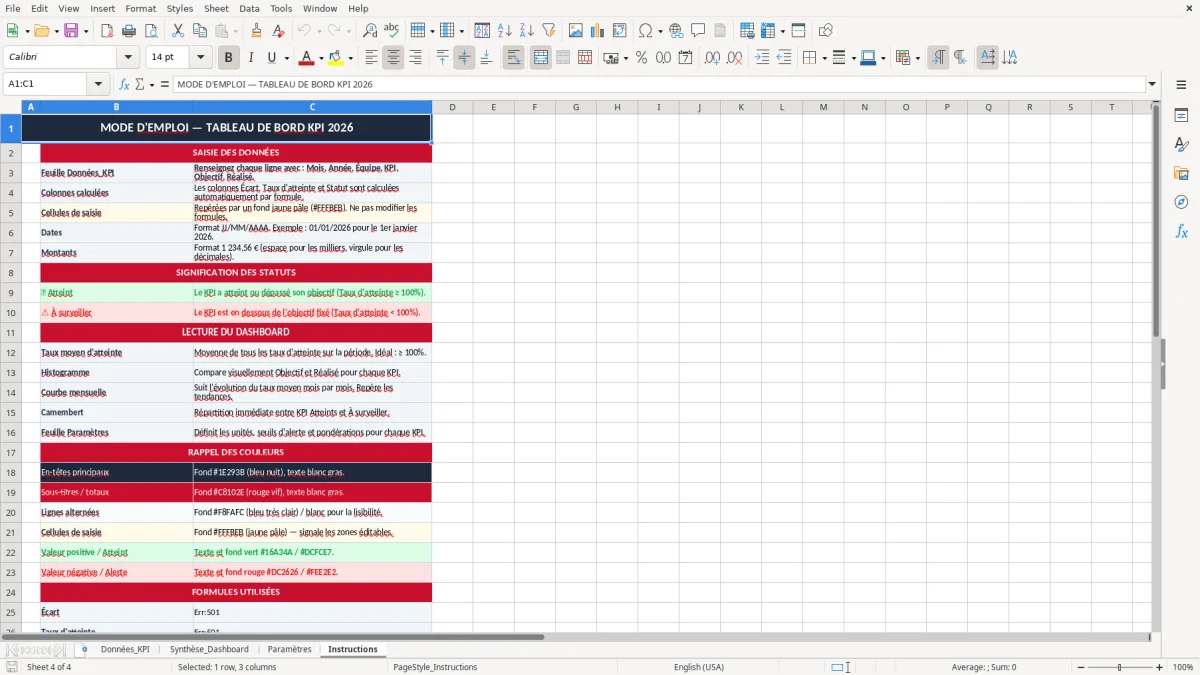Copy selection using the copy icon
Viewport: 1200px width, 675px height.
click(x=199, y=31)
